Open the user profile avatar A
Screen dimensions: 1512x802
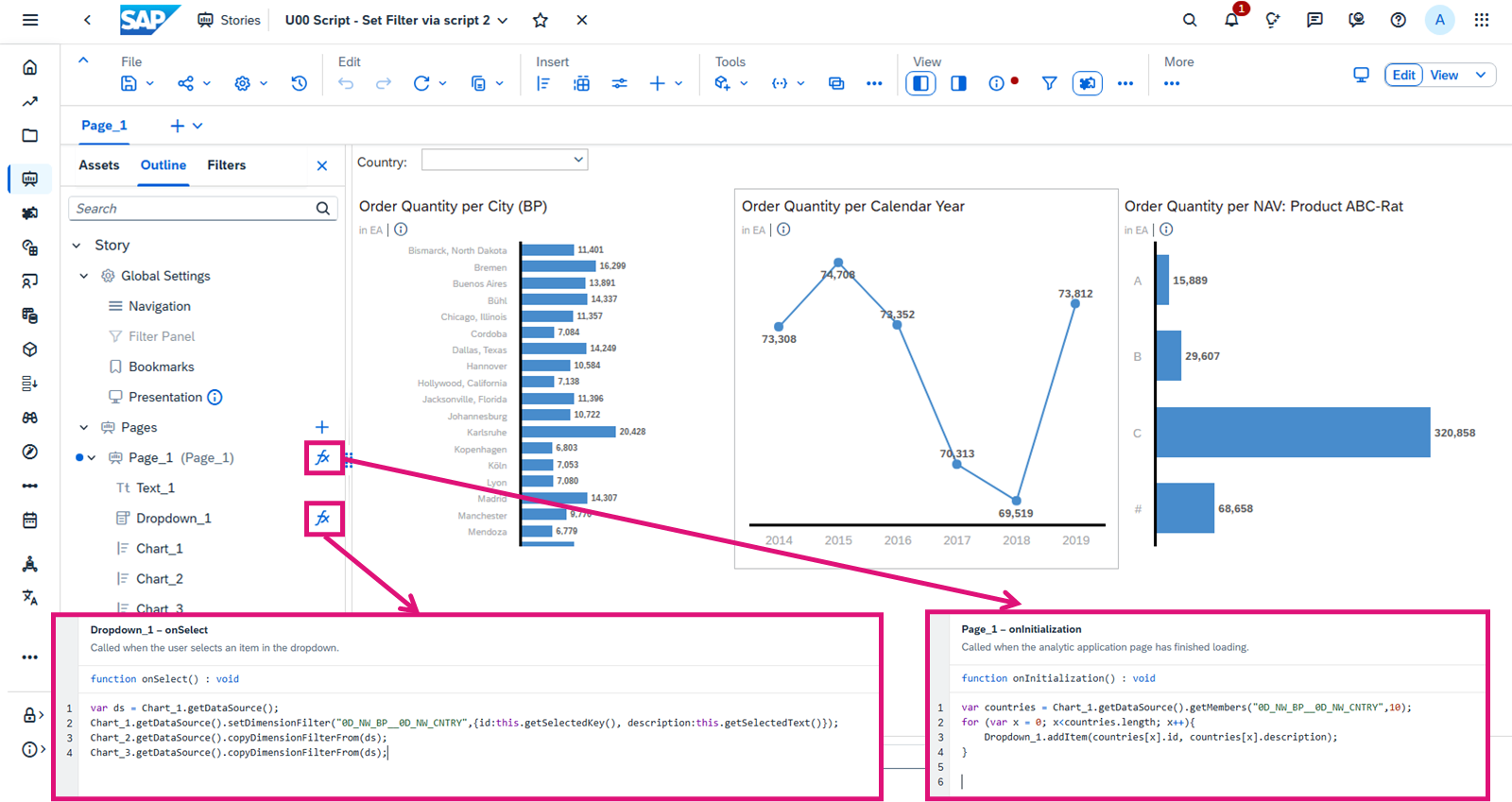click(1439, 20)
